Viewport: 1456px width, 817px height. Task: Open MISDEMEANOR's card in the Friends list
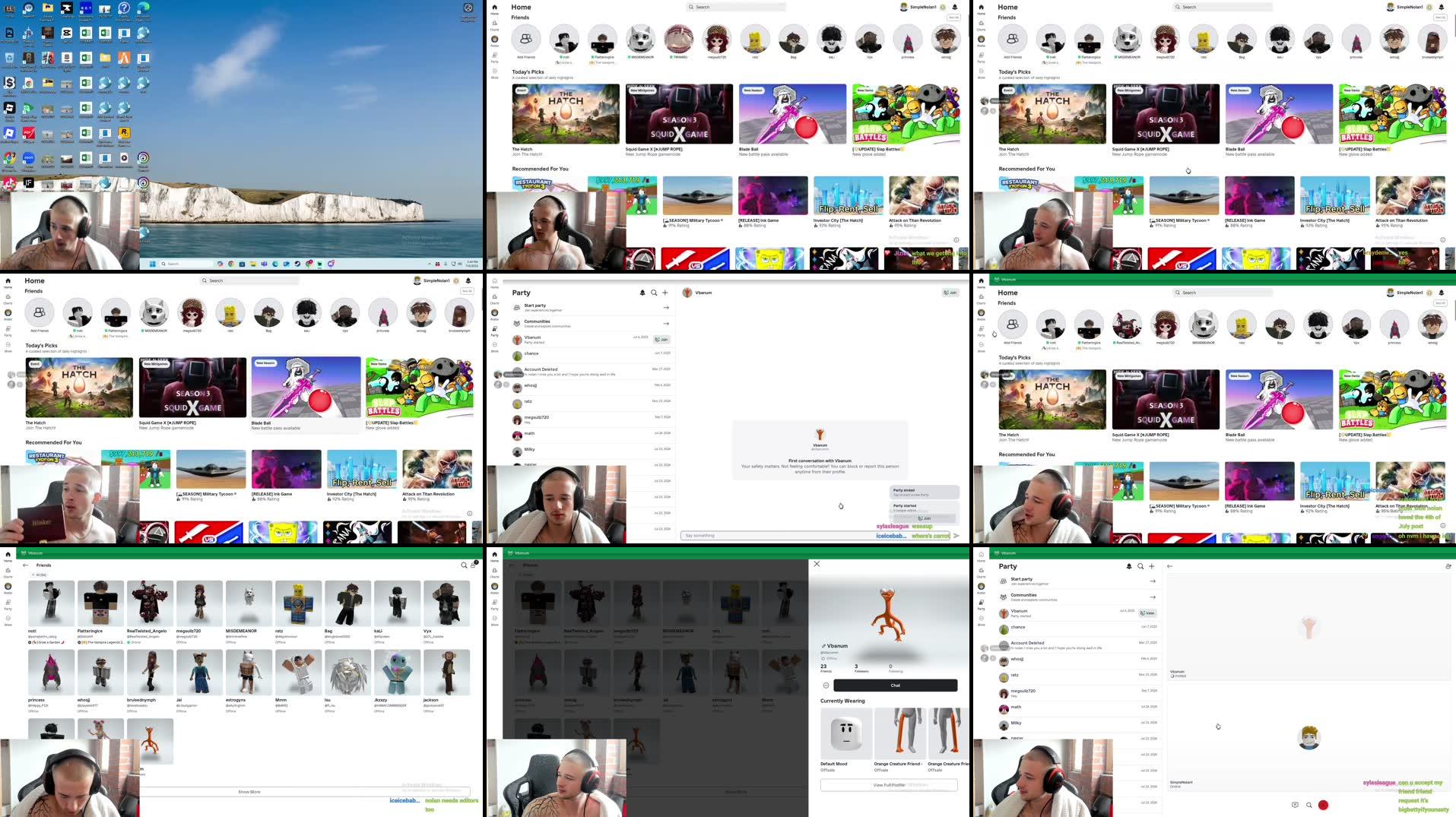249,613
